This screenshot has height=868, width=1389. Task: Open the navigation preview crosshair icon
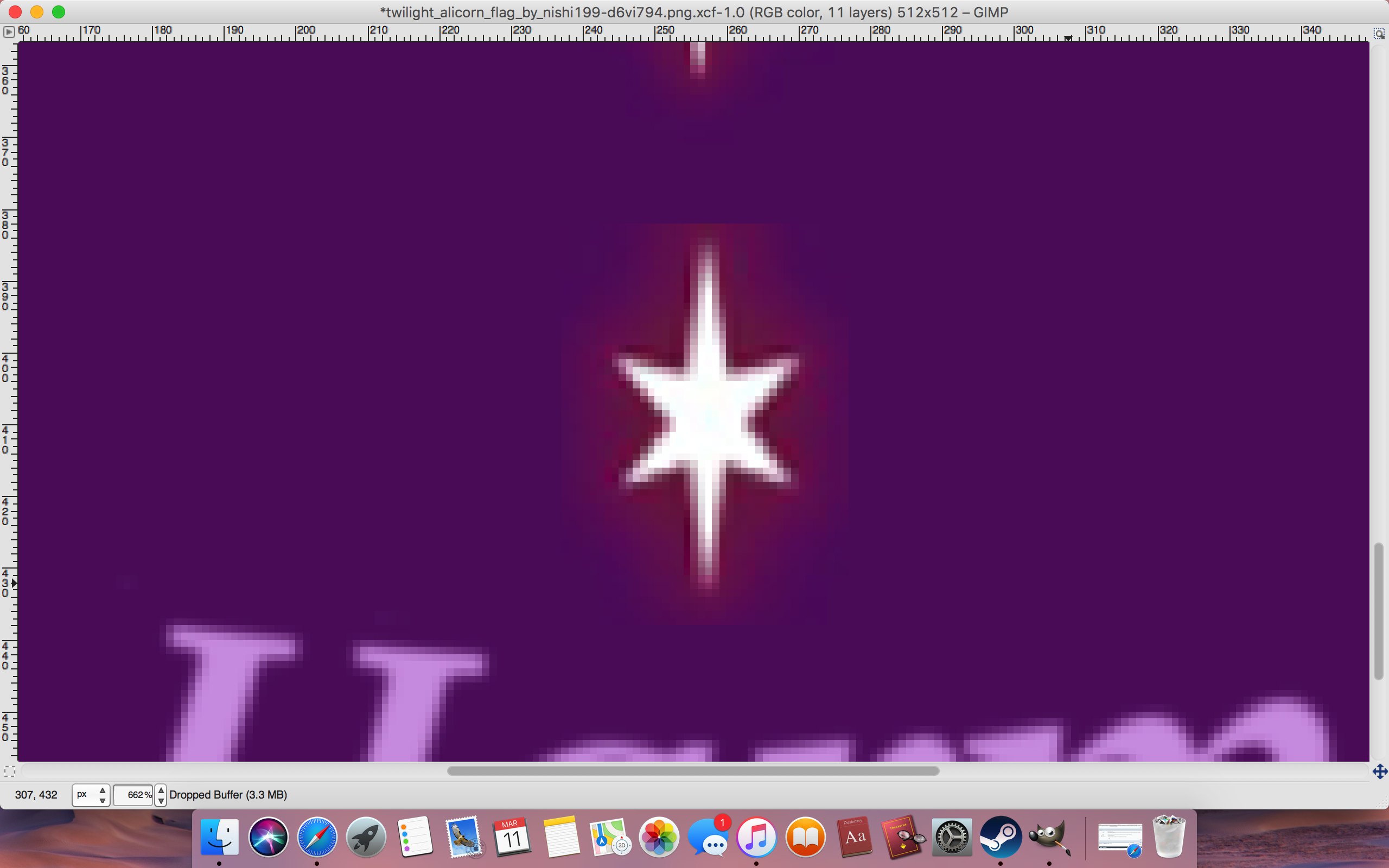1380,771
